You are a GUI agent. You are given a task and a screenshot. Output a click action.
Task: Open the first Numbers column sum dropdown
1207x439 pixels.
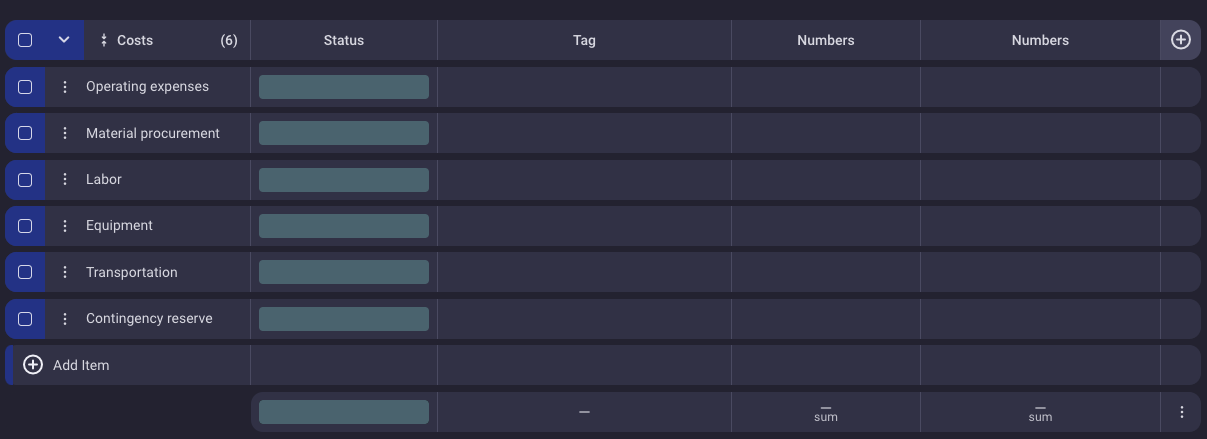825,412
